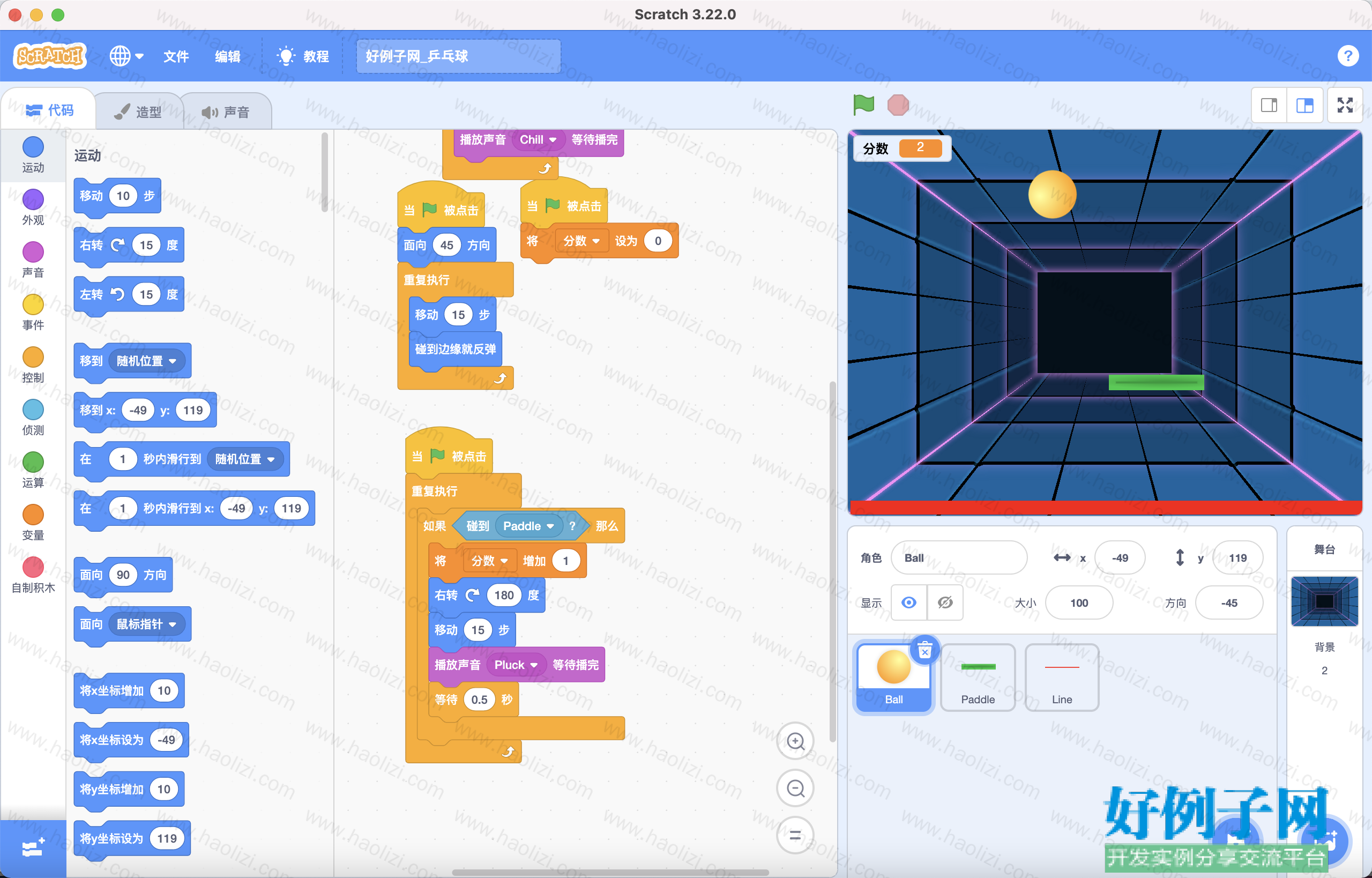The height and width of the screenshot is (878, 1372).
Task: Open the 教程 tutorials
Action: (x=303, y=56)
